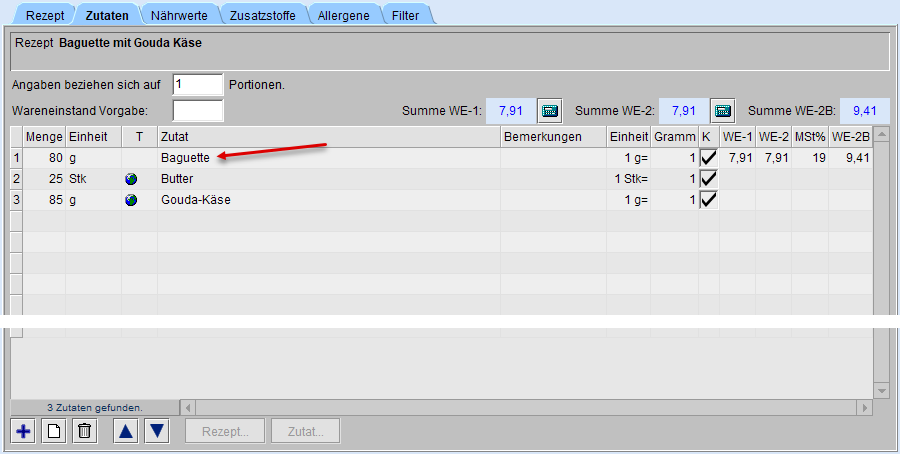
Task: Click horizontal scrollbar left arrow
Action: [188, 408]
